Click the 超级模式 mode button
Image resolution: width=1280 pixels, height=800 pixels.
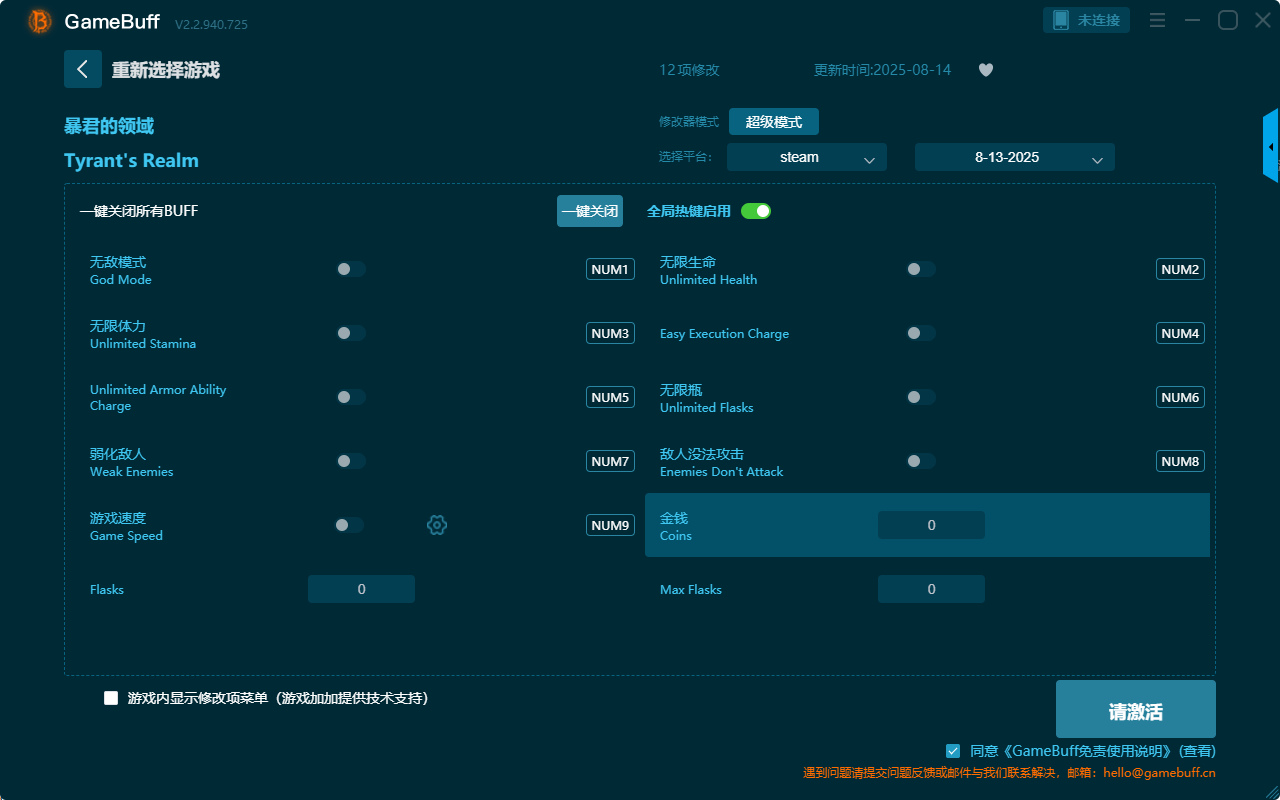click(x=774, y=122)
